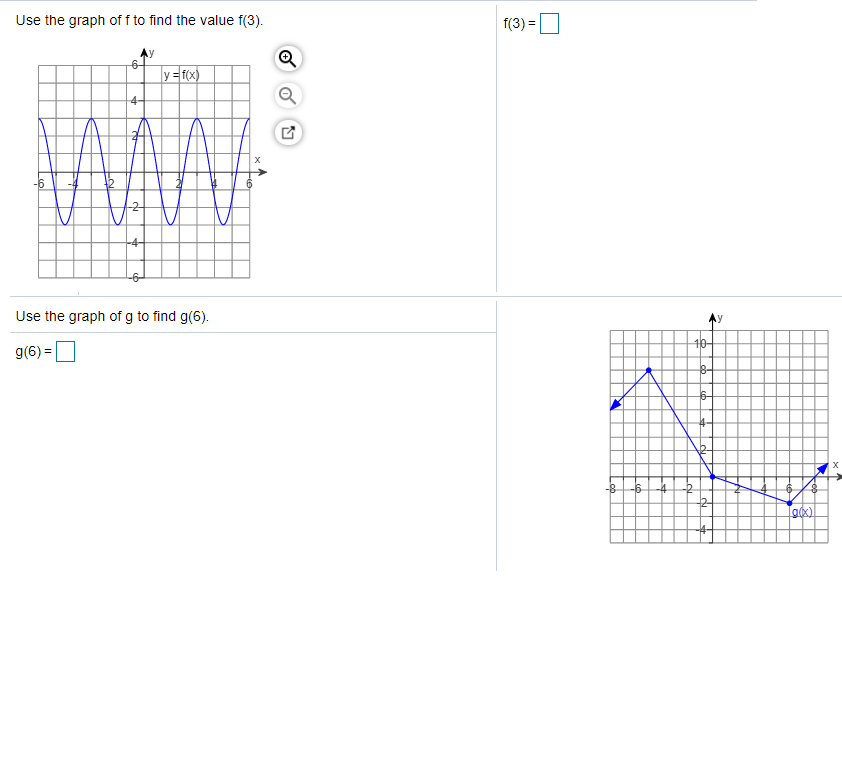
Task: Click inside the g(6) answer box
Action: [64, 351]
